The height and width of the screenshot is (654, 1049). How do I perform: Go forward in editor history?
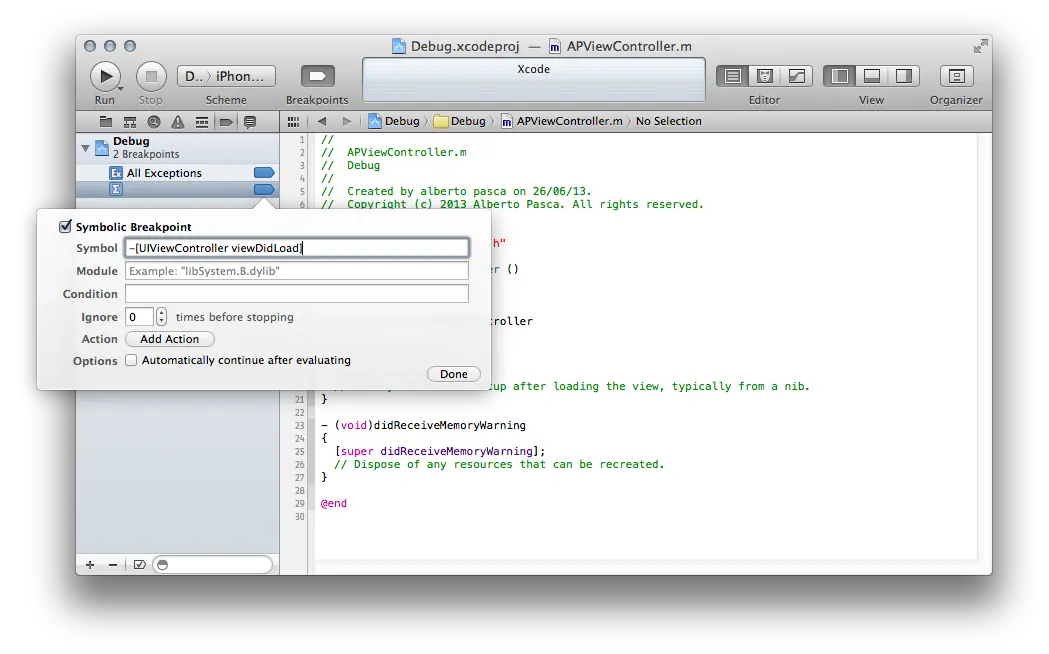click(x=347, y=121)
